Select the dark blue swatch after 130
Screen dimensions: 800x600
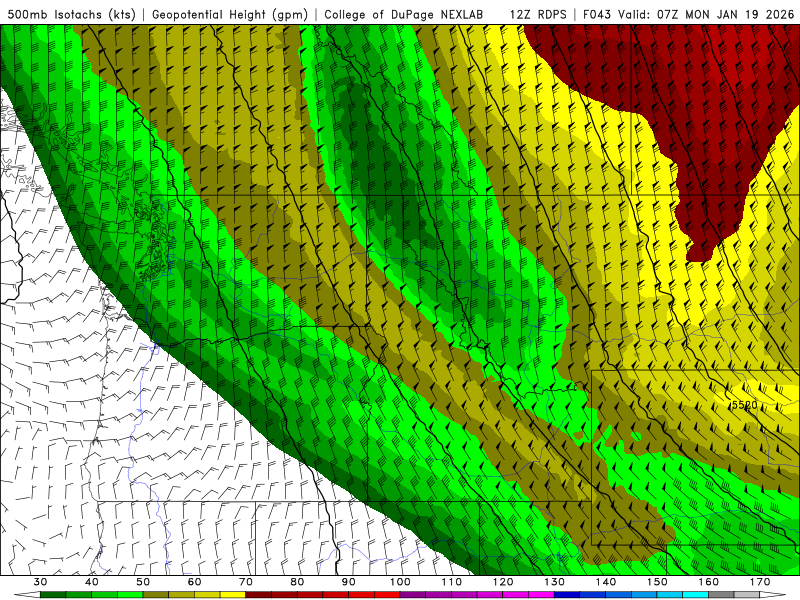(x=567, y=595)
